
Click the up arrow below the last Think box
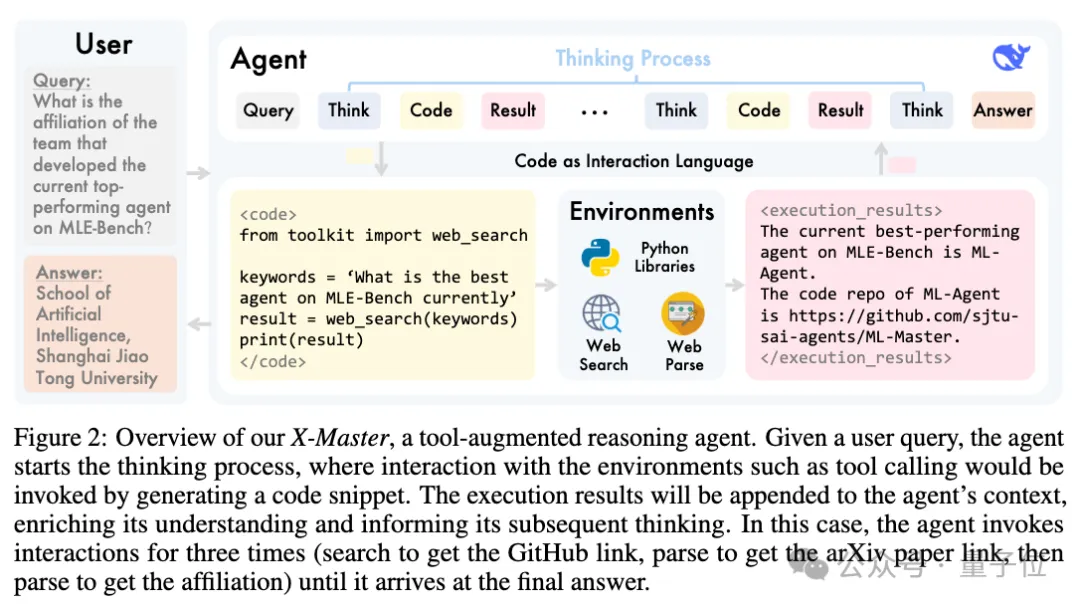[880, 159]
